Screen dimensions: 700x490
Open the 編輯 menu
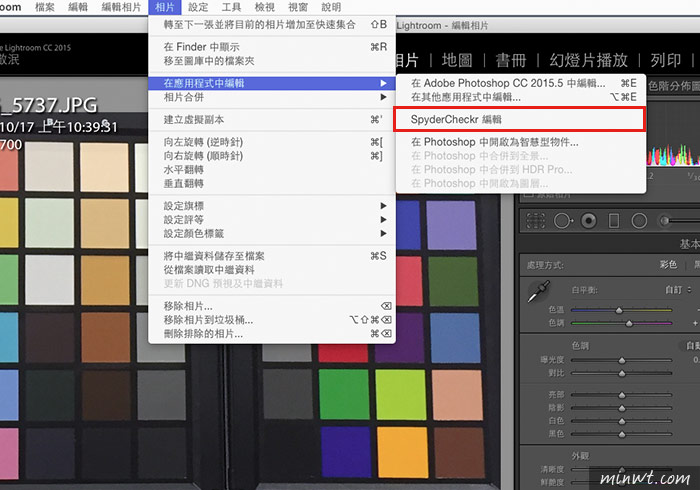pos(78,7)
